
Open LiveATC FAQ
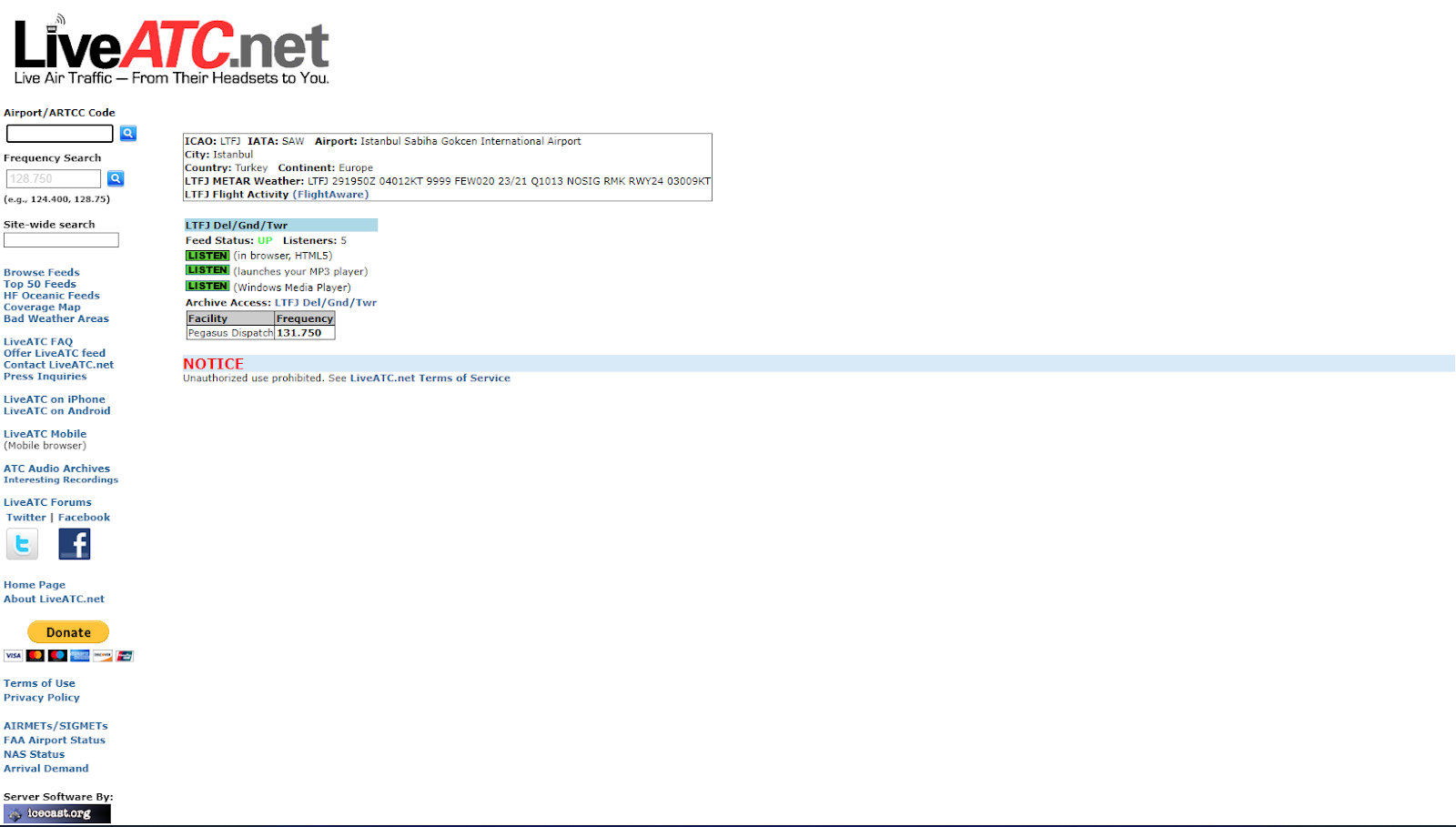tap(38, 342)
